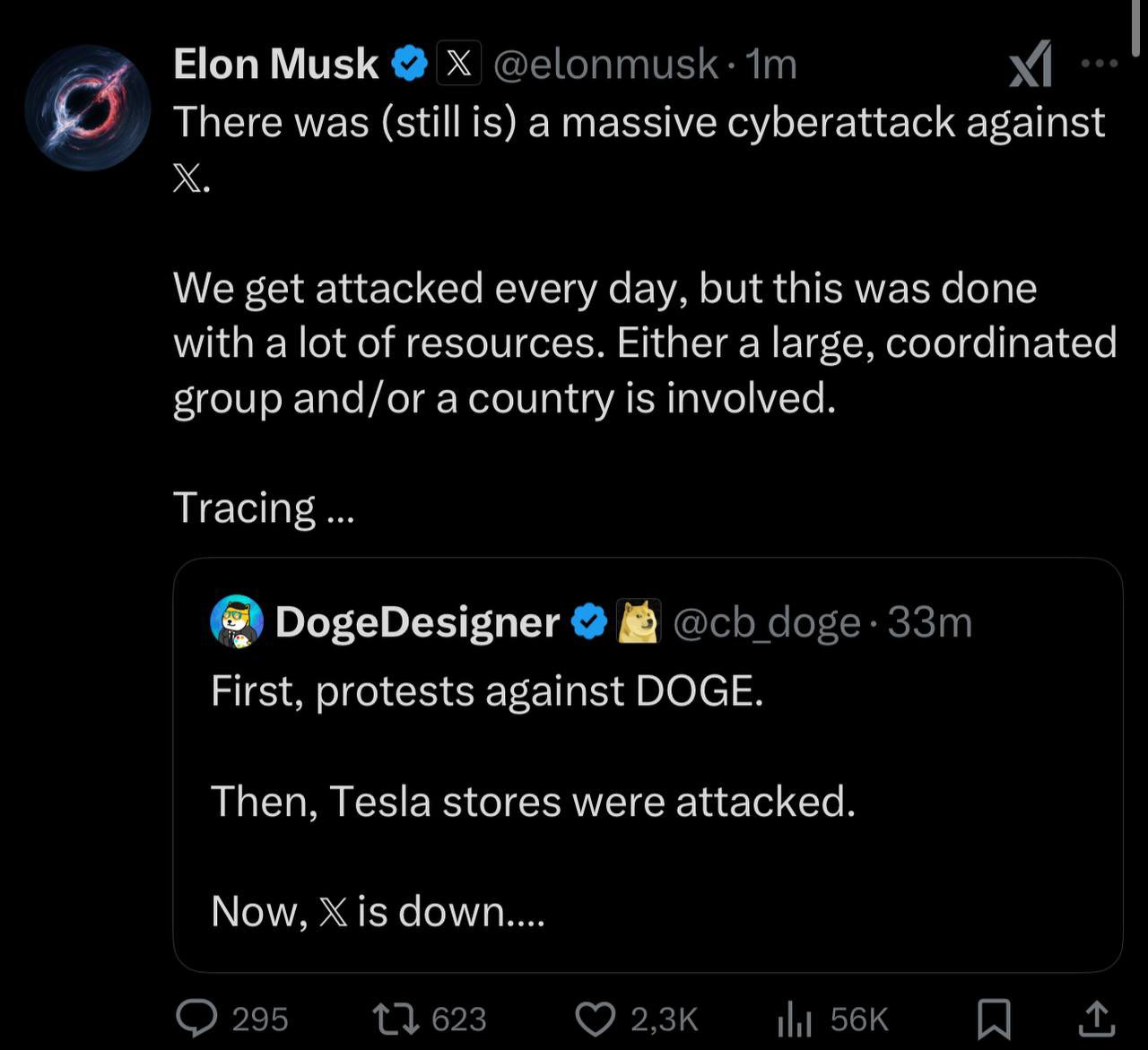Open Elon Musk's profile avatar

click(87, 108)
